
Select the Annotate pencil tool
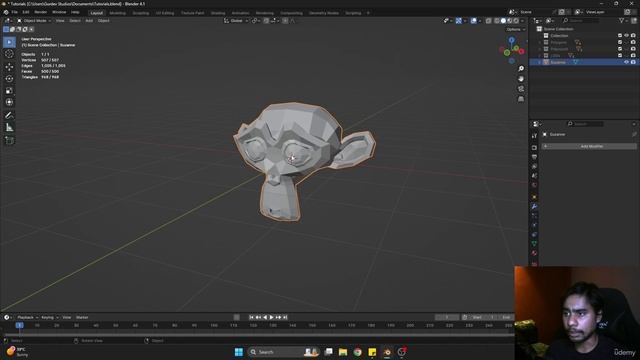tap(9, 116)
